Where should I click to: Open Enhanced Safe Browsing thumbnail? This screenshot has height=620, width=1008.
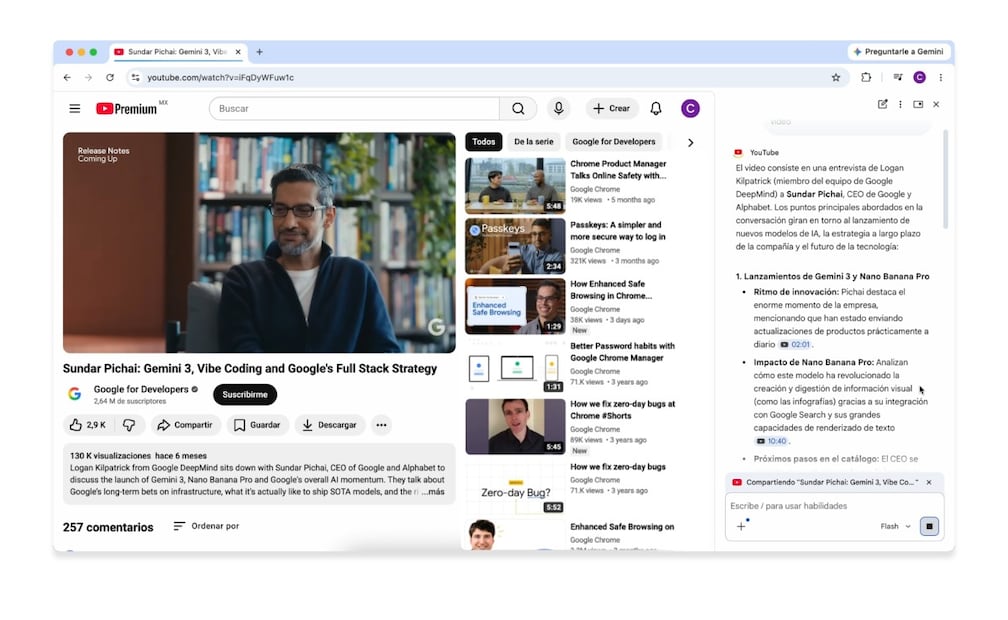[516, 306]
